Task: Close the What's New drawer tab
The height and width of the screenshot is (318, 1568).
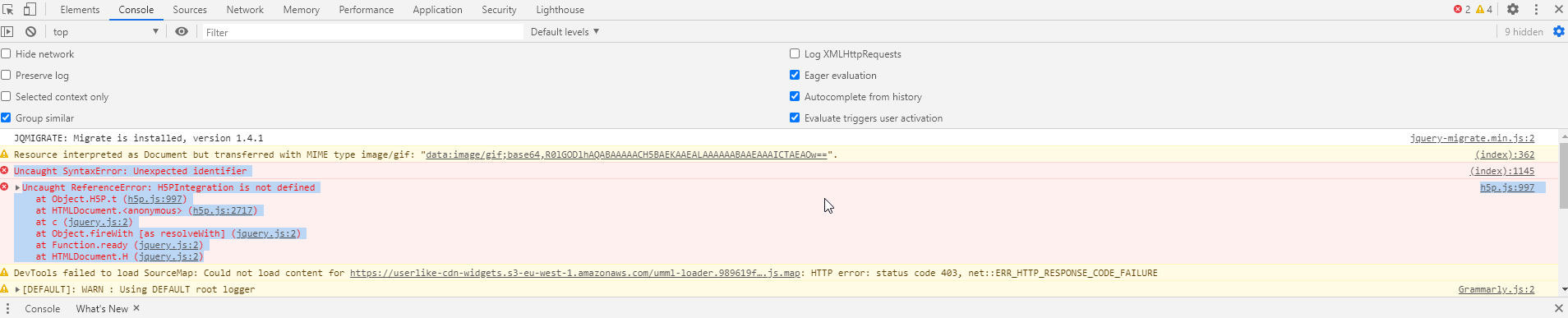Action: (x=136, y=308)
